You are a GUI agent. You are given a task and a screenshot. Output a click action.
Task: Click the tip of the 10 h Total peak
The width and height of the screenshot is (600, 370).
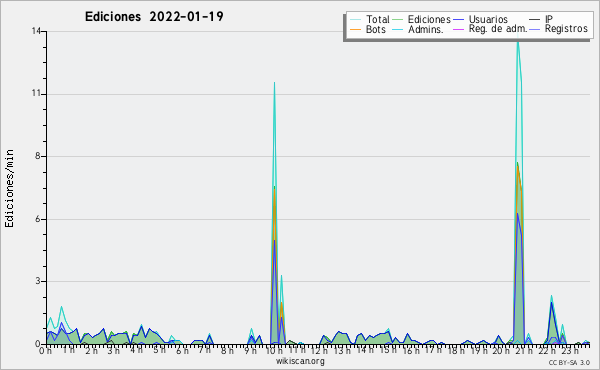(x=274, y=83)
